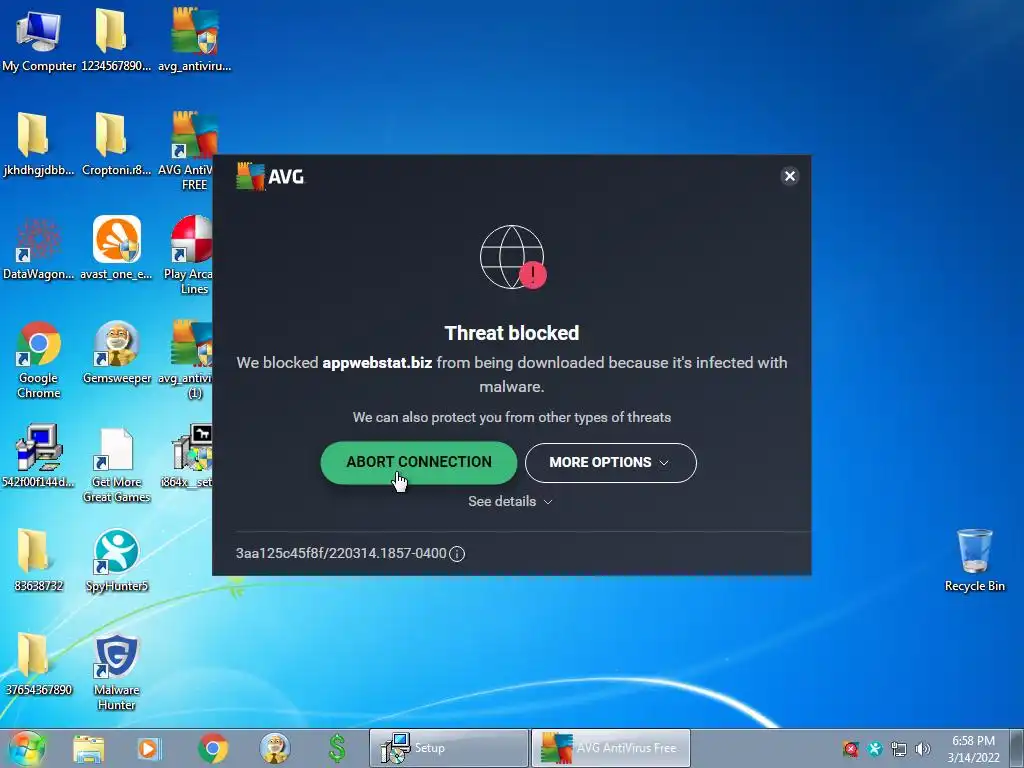
Task: Select the Recycle Bin icon
Action: coord(975,560)
